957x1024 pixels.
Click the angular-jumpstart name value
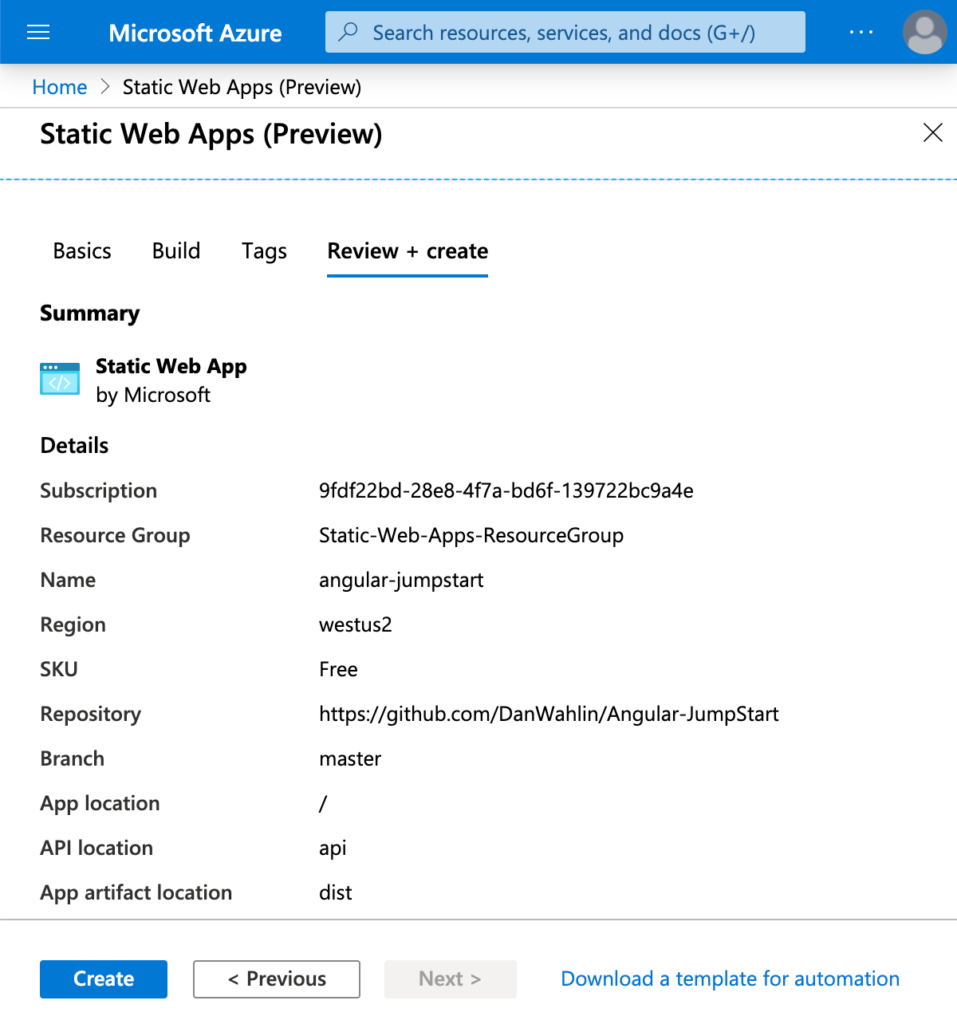coord(401,580)
